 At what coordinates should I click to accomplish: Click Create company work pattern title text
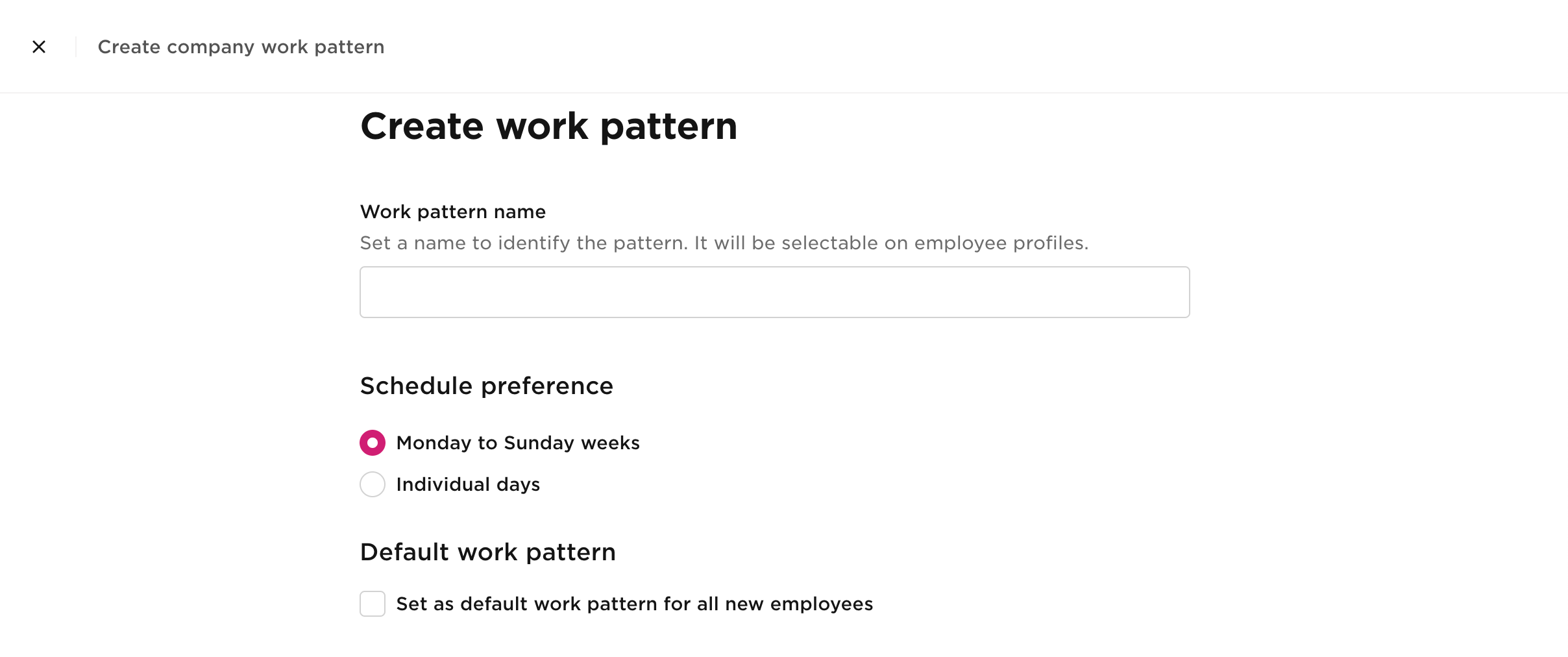(241, 46)
